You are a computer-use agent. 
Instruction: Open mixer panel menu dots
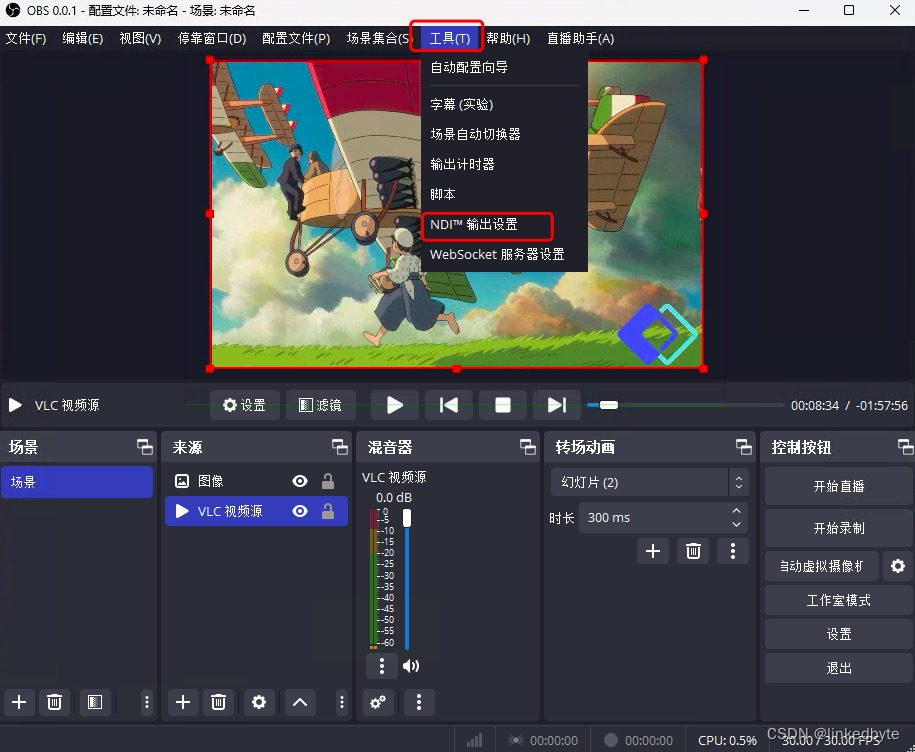(x=418, y=702)
